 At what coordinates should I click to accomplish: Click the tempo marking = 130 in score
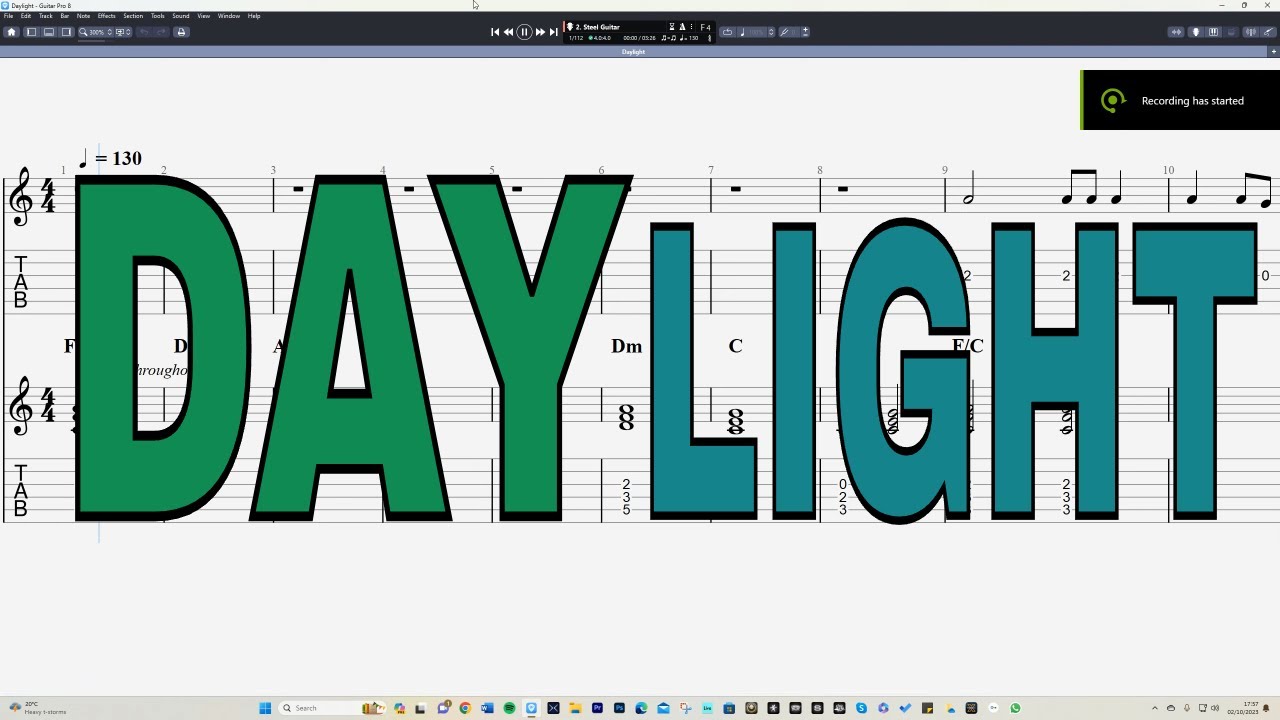click(110, 158)
